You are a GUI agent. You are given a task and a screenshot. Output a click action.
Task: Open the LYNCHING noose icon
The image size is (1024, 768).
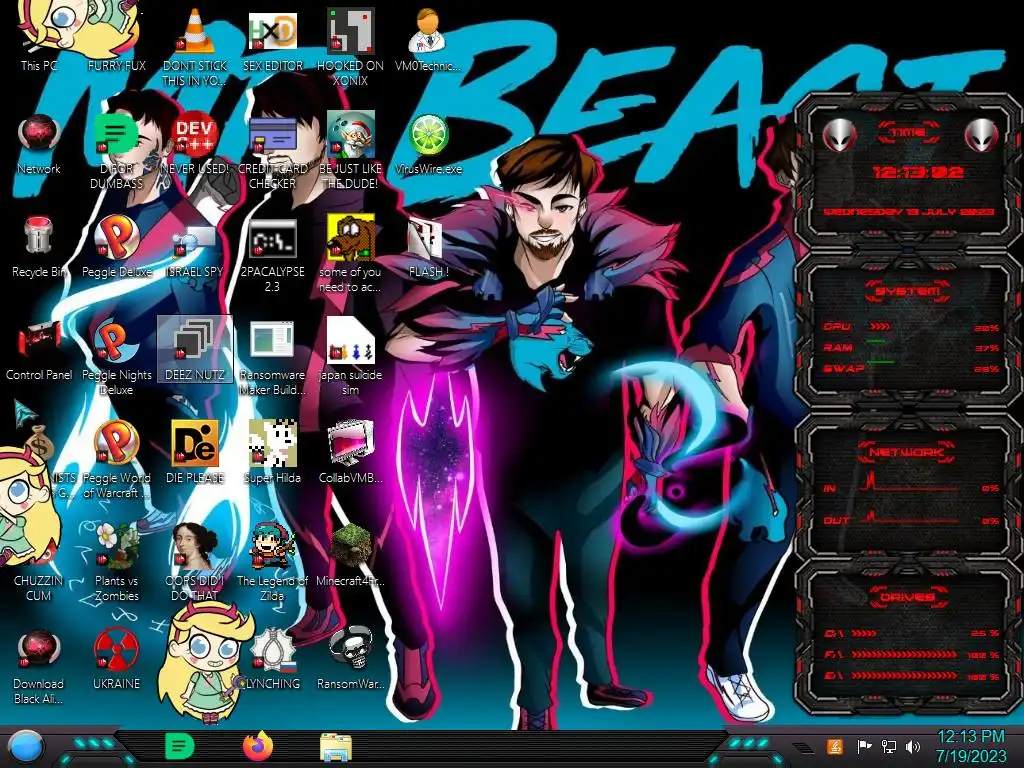pos(272,659)
